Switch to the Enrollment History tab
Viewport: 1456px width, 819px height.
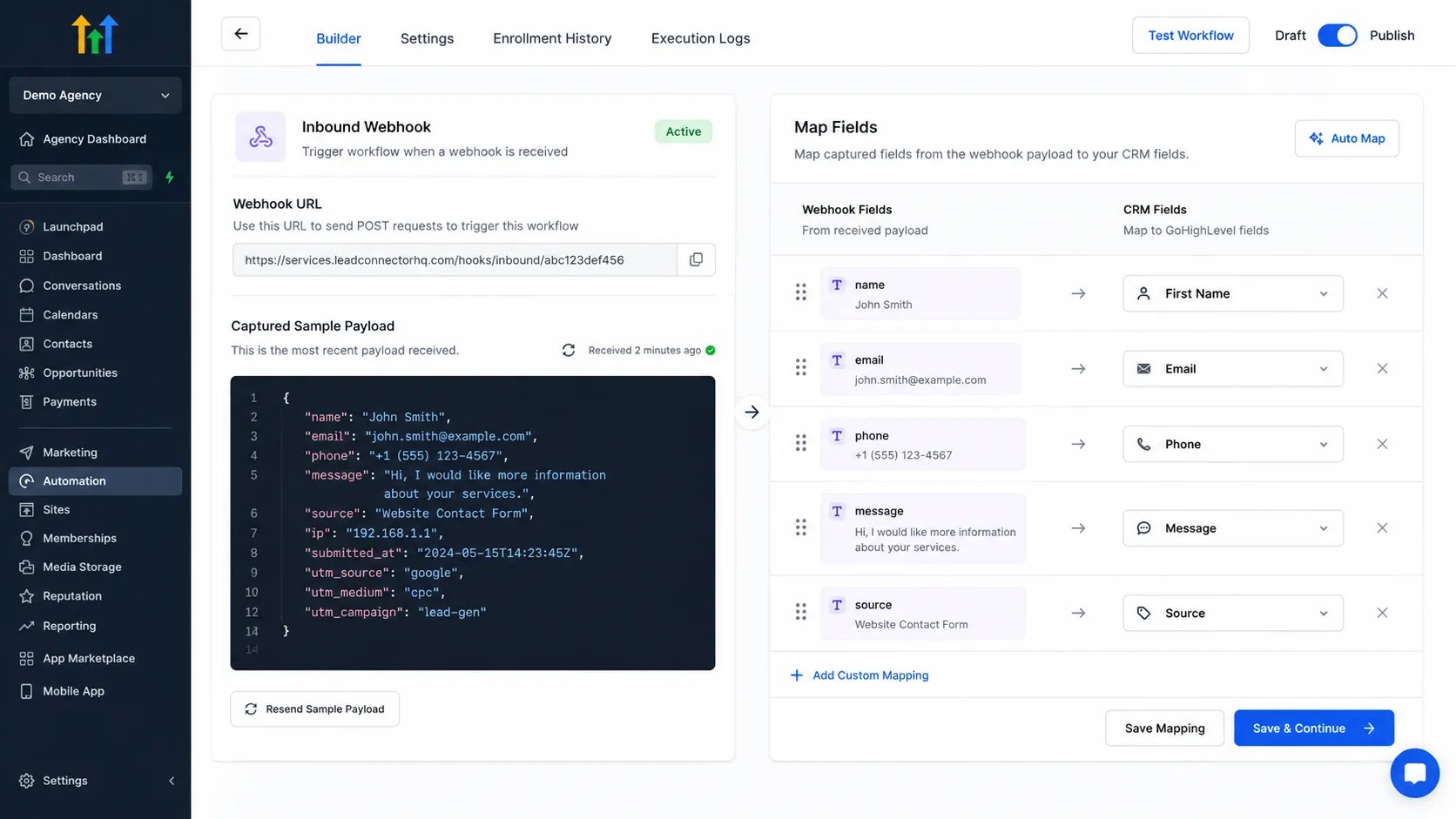(x=552, y=38)
